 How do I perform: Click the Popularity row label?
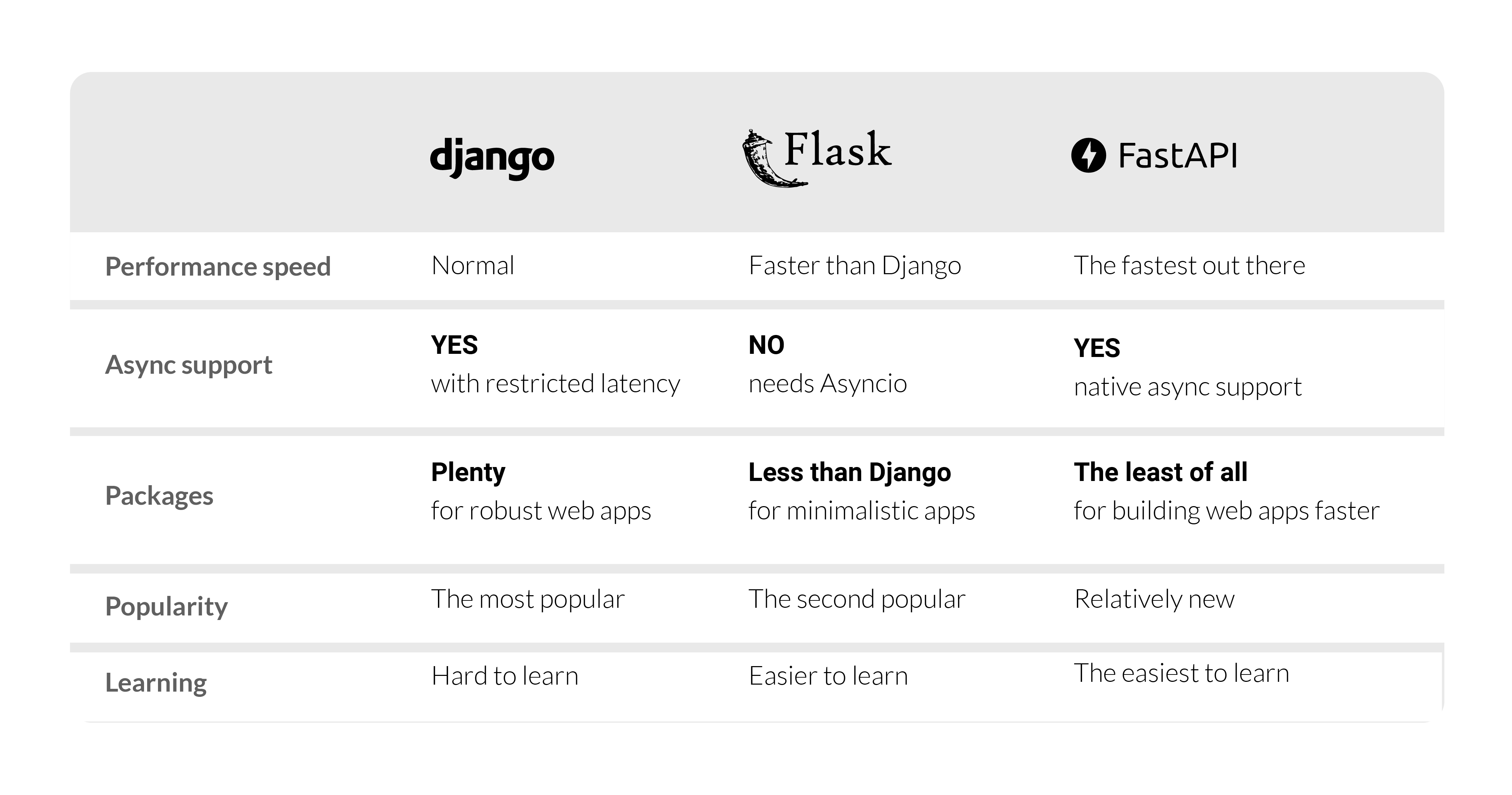coord(166,606)
